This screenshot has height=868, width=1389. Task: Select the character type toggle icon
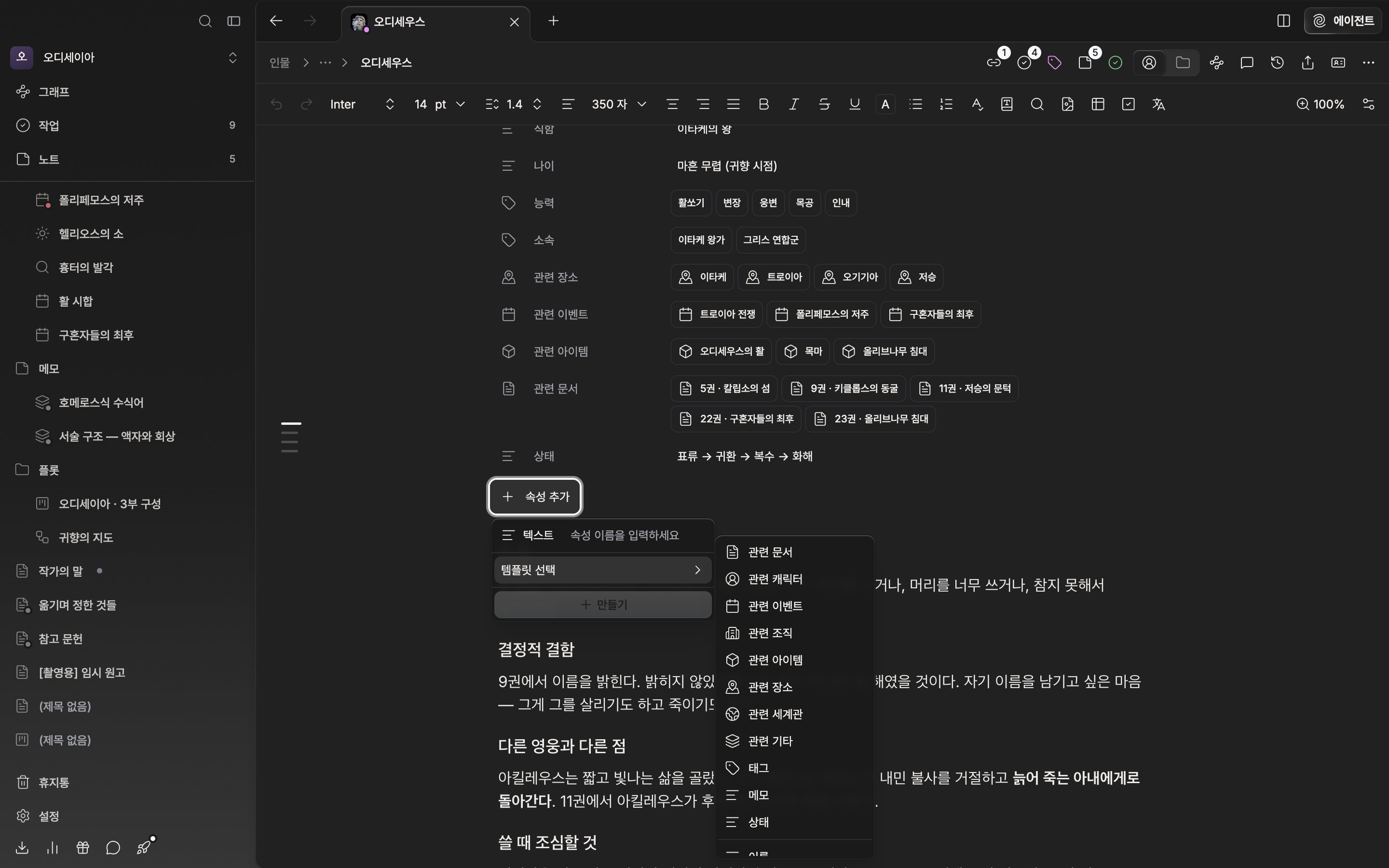click(x=1149, y=63)
